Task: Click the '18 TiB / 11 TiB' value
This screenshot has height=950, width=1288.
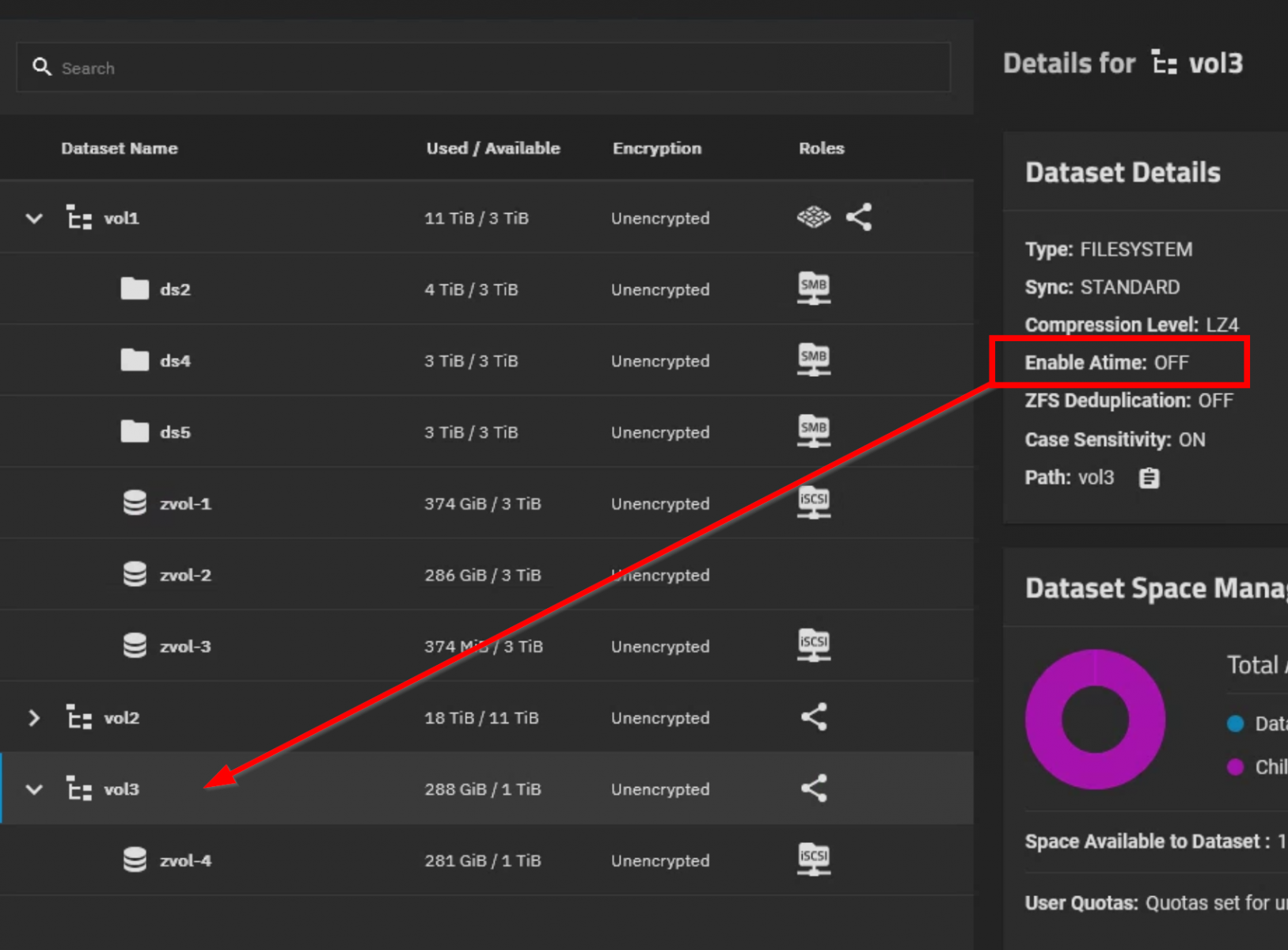Action: coord(481,718)
